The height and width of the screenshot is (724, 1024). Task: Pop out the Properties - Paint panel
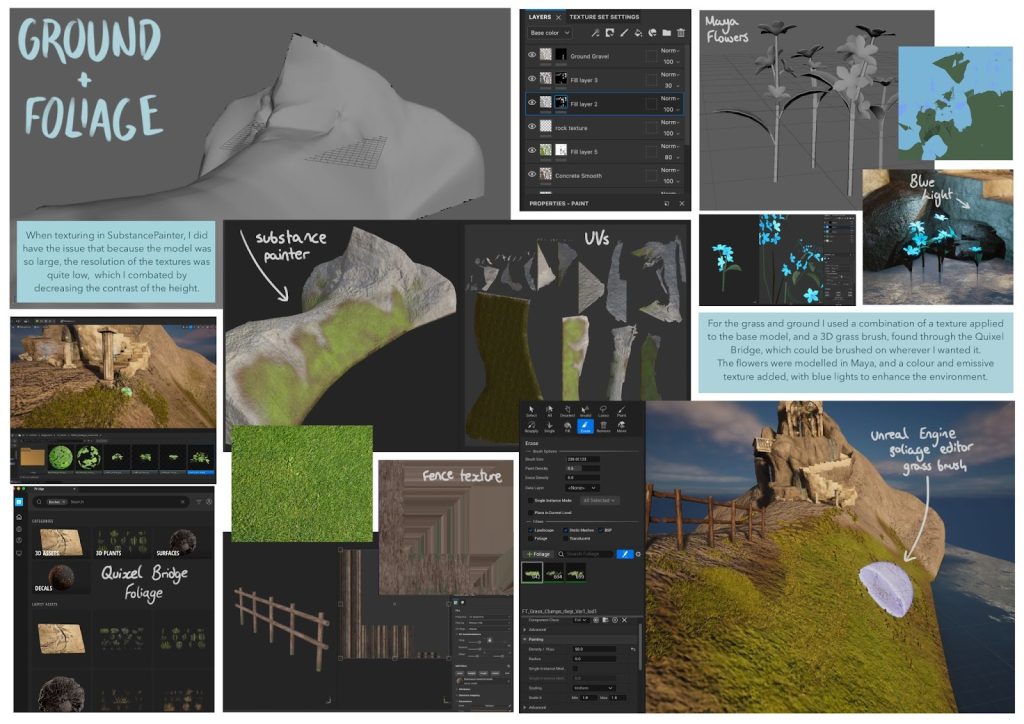[667, 204]
